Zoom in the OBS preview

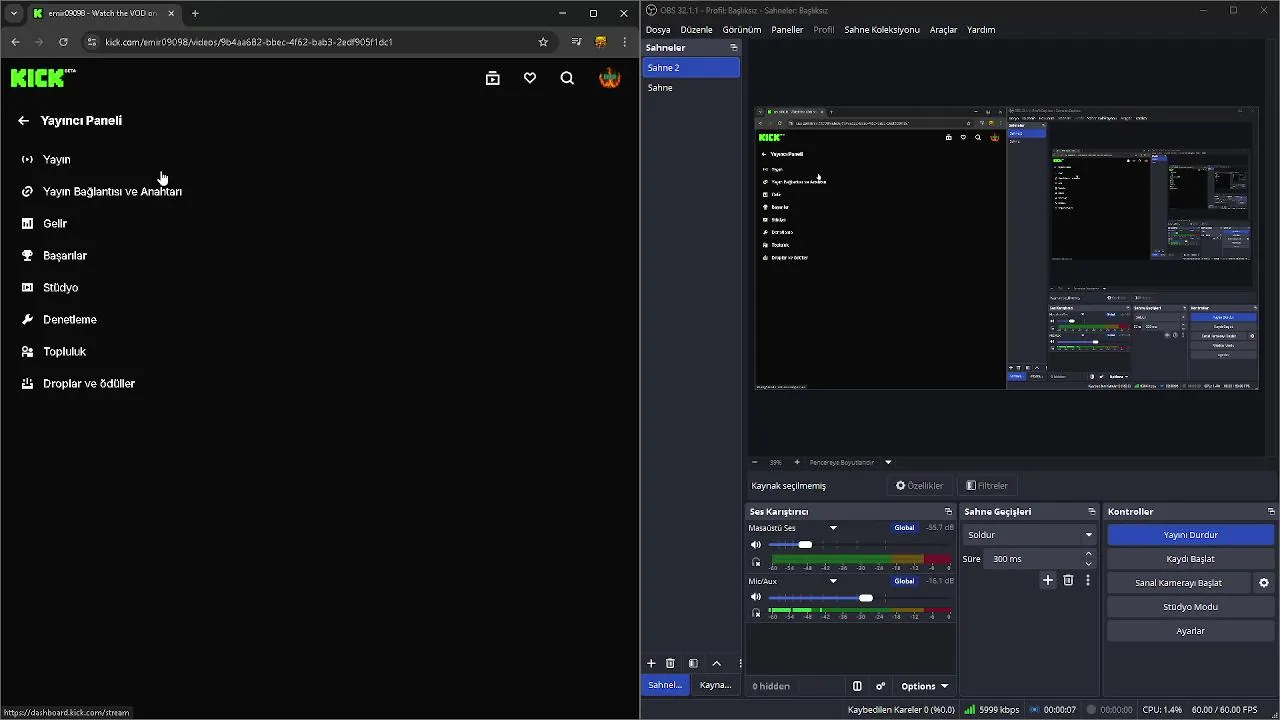tap(797, 462)
